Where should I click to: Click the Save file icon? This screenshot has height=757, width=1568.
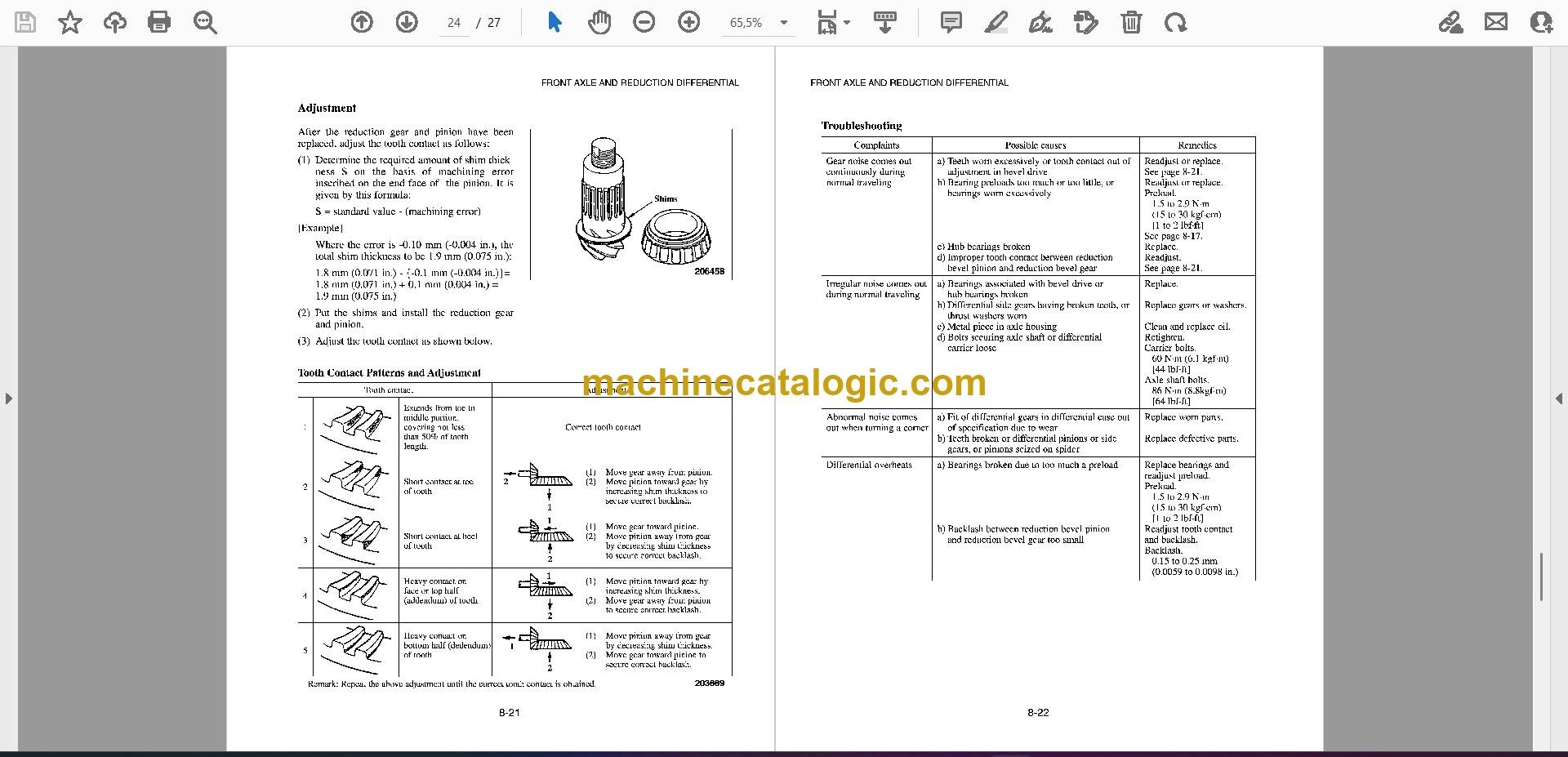pos(25,23)
